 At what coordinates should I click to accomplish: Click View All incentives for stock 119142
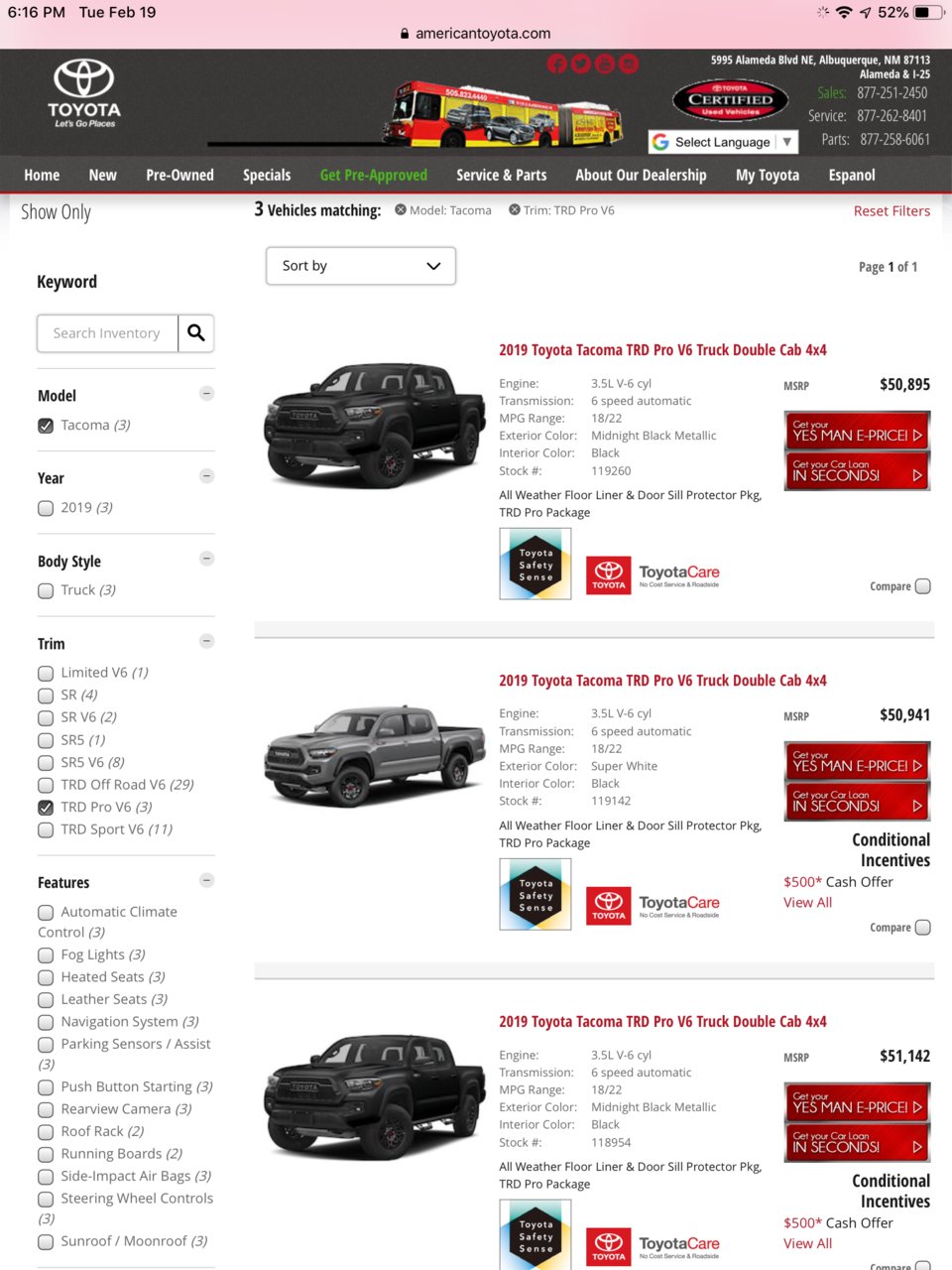pyautogui.click(x=807, y=903)
